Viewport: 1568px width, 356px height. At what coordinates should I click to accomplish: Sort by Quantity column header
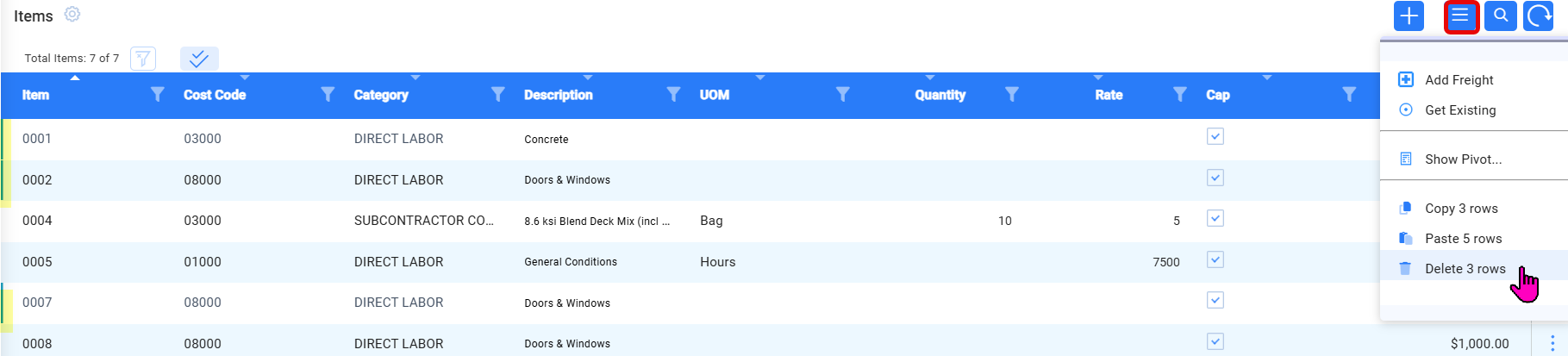(x=940, y=95)
